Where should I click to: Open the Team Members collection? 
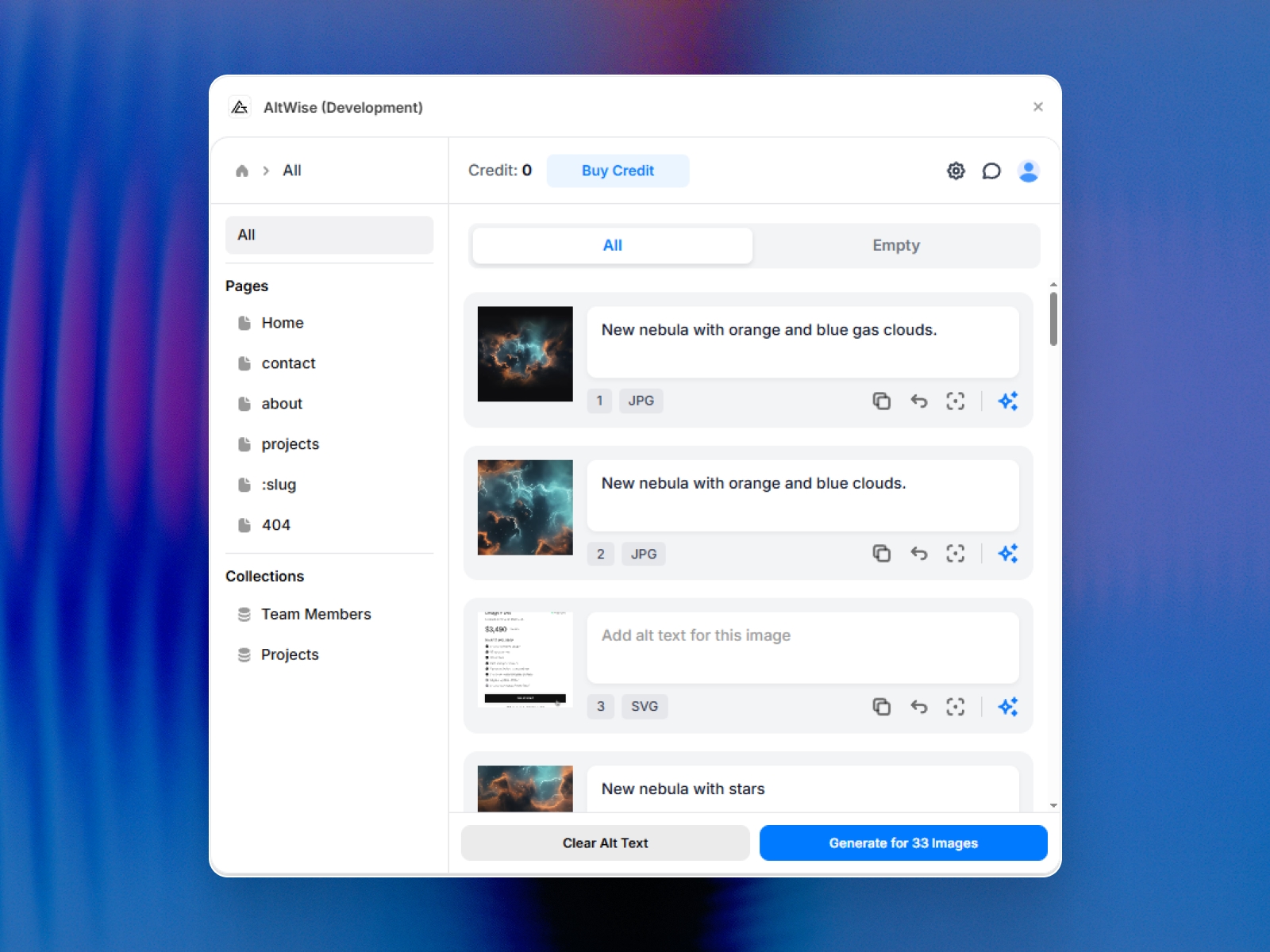[x=315, y=614]
